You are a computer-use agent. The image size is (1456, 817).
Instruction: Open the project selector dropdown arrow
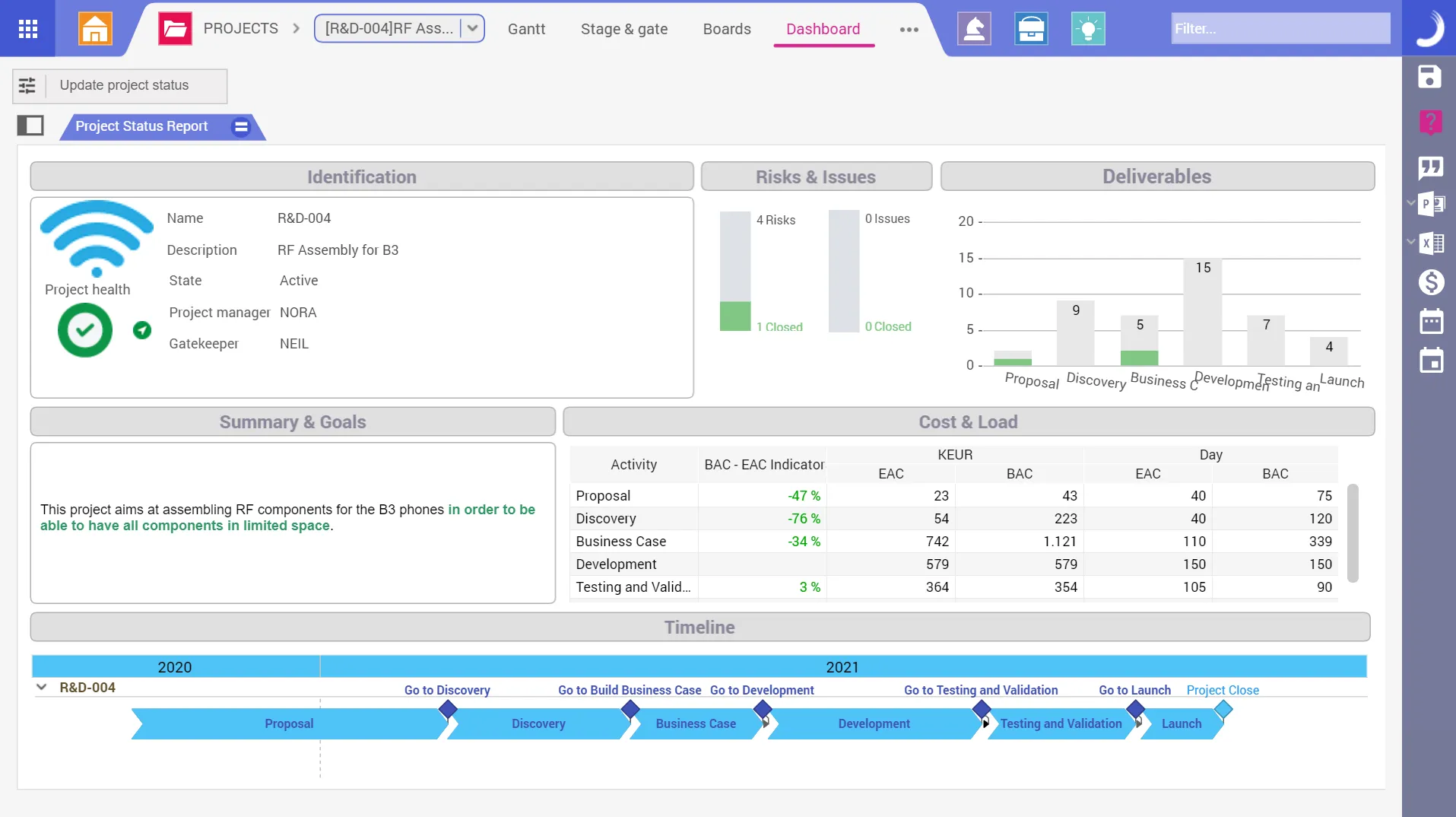pyautogui.click(x=472, y=29)
